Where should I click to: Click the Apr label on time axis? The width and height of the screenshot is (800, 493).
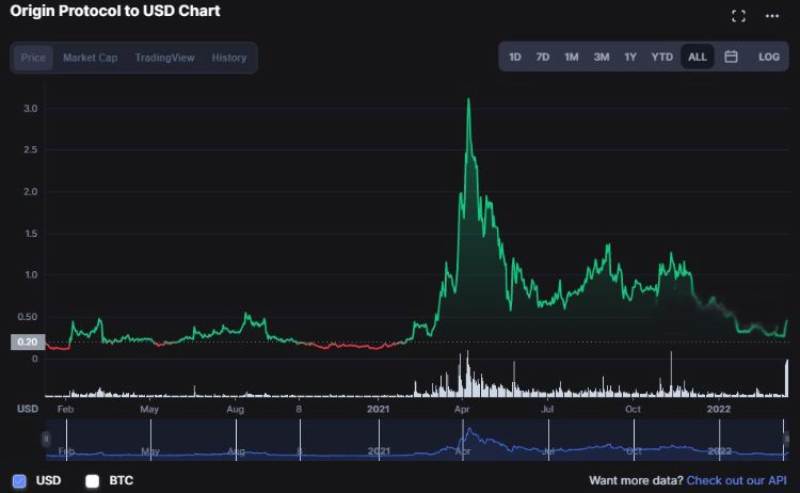(x=462, y=409)
